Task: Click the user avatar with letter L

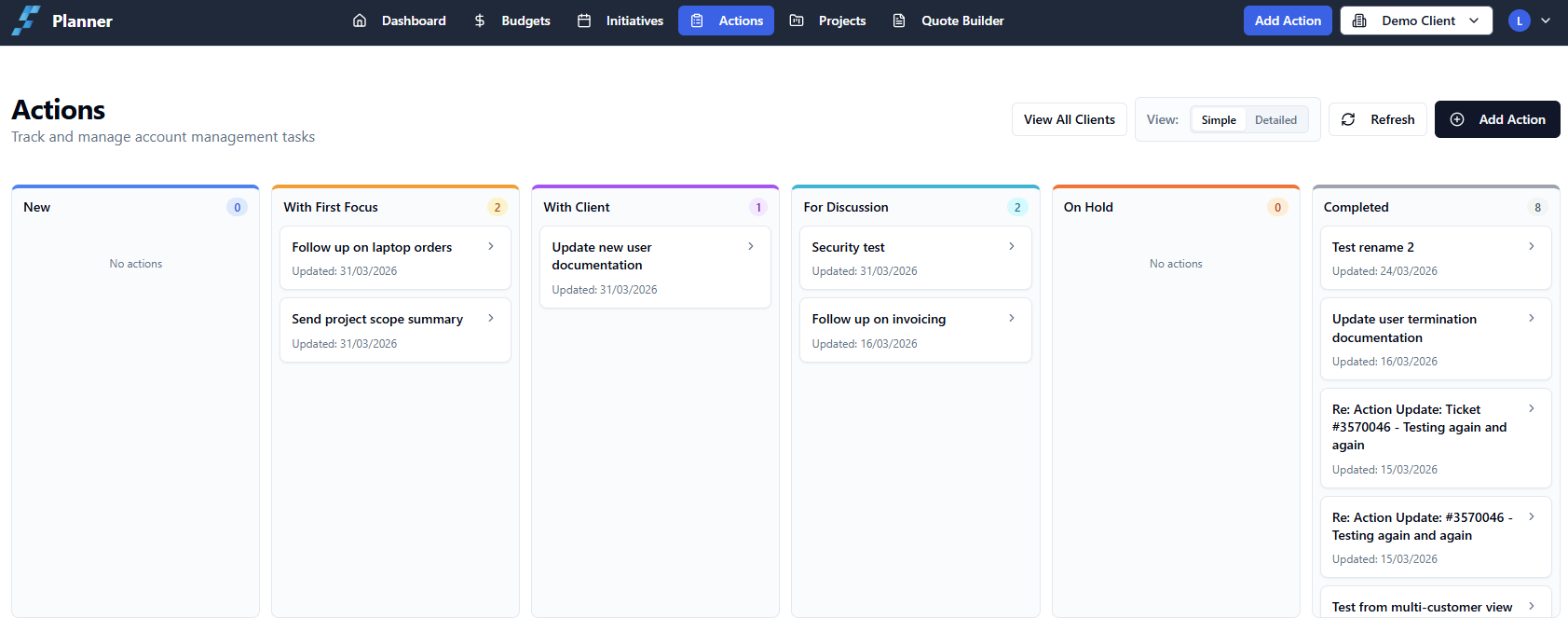Action: click(x=1520, y=21)
